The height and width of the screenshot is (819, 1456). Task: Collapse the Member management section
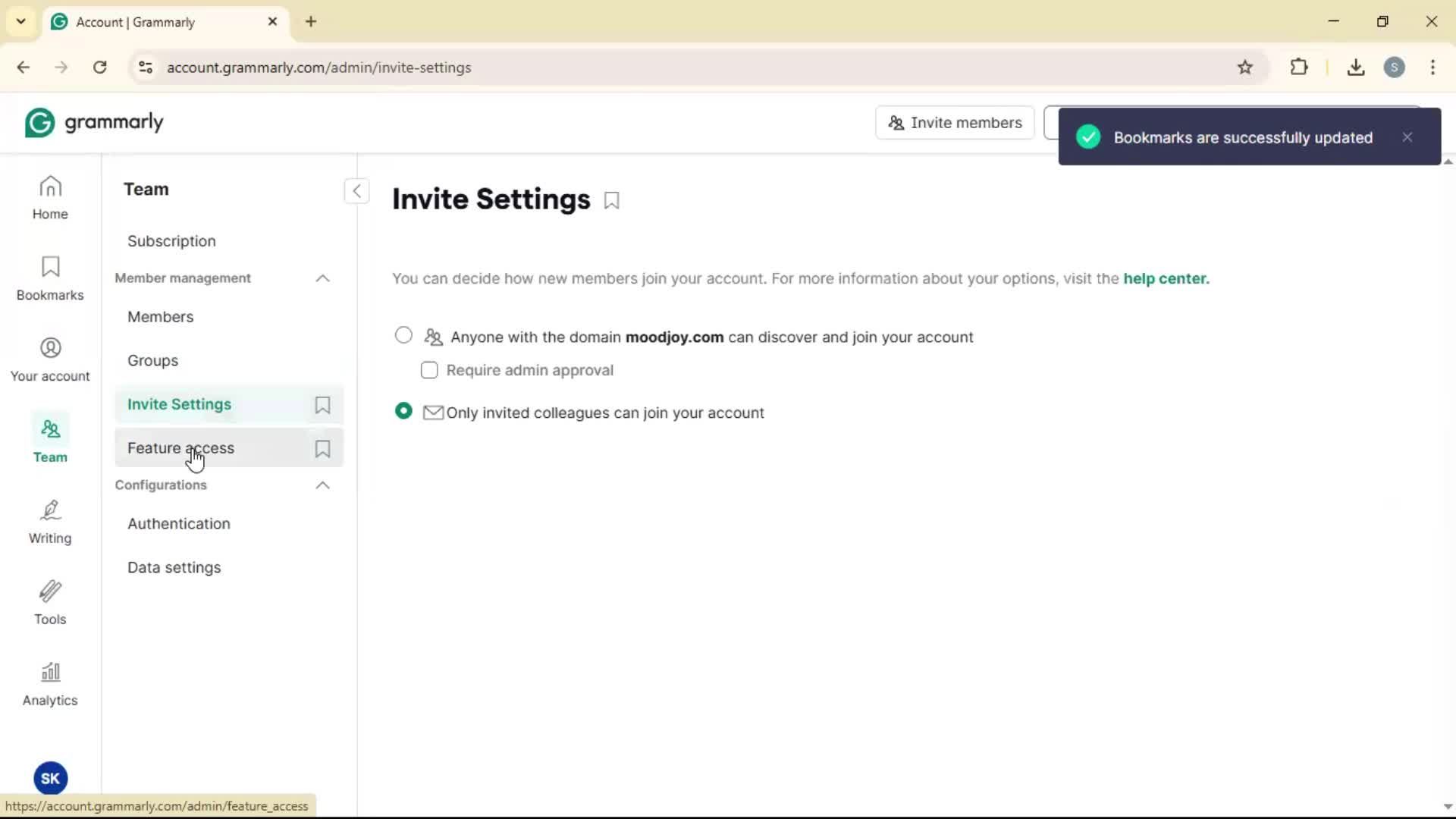point(322,278)
